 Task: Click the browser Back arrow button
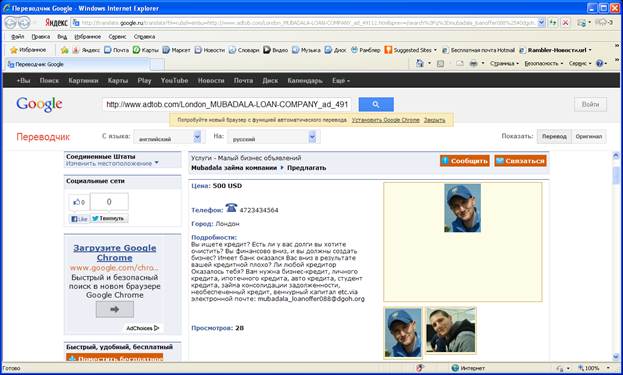pyautogui.click(x=10, y=23)
